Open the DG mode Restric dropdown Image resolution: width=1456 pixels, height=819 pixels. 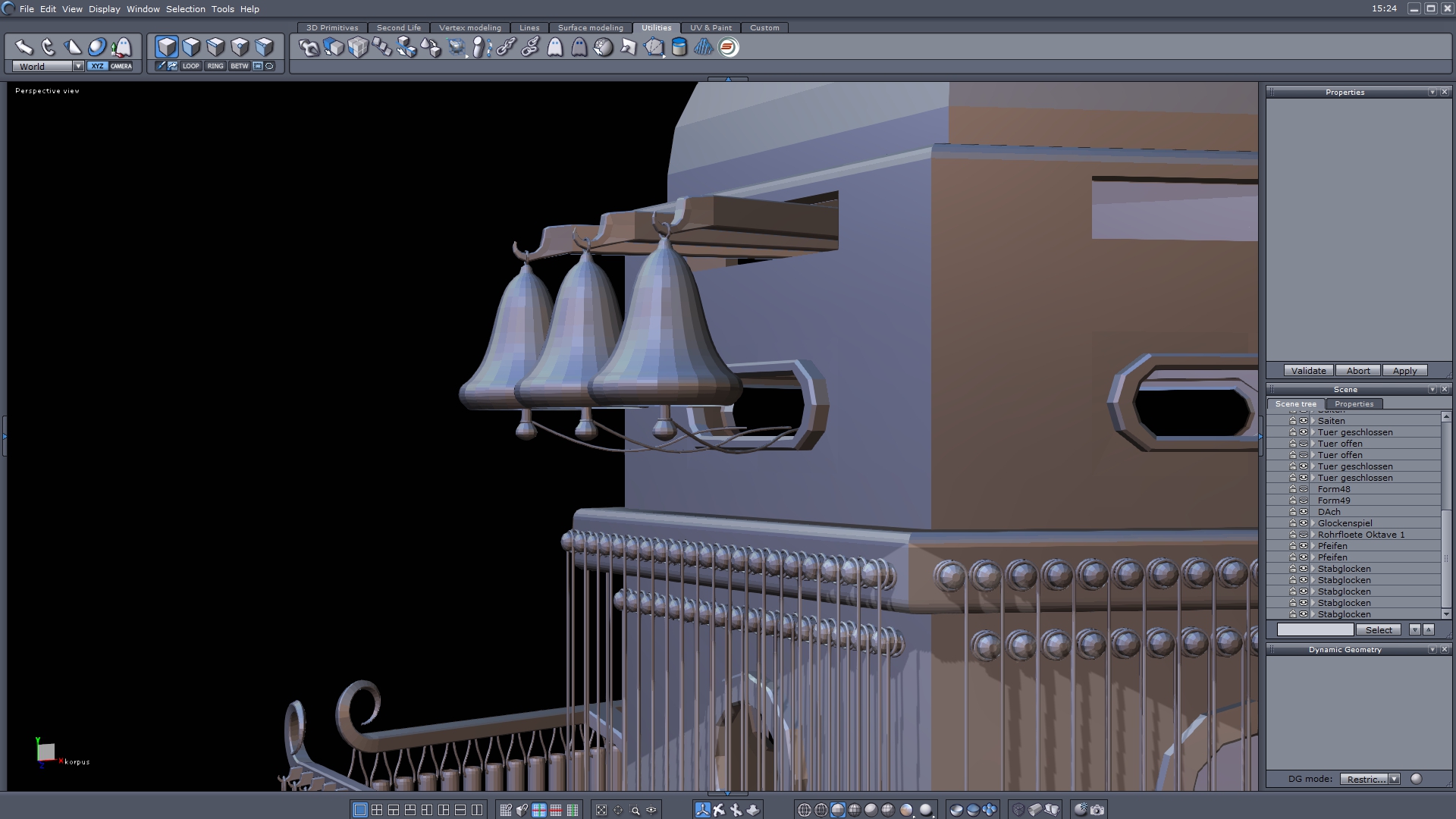pos(1394,779)
